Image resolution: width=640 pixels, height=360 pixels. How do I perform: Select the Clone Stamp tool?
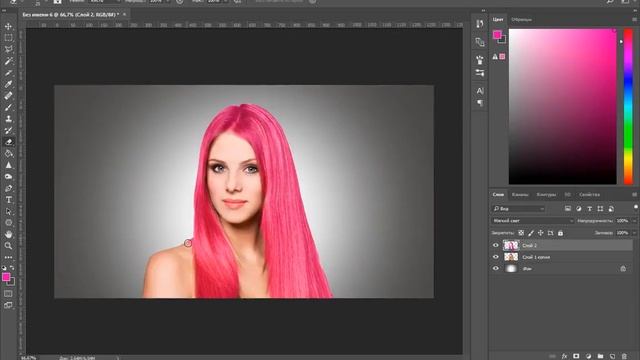tap(8, 119)
